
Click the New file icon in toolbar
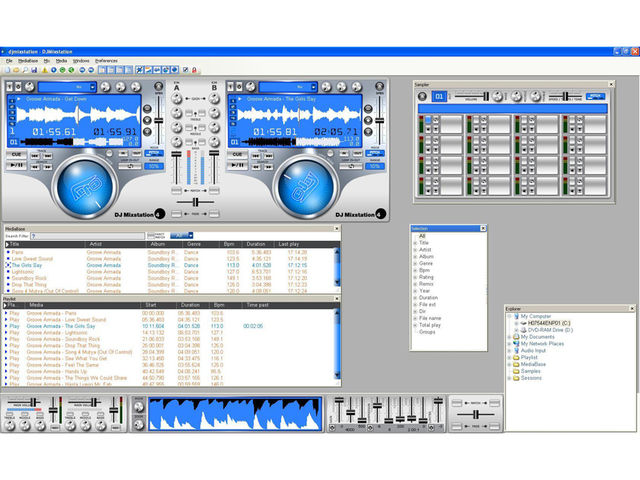tap(7, 70)
